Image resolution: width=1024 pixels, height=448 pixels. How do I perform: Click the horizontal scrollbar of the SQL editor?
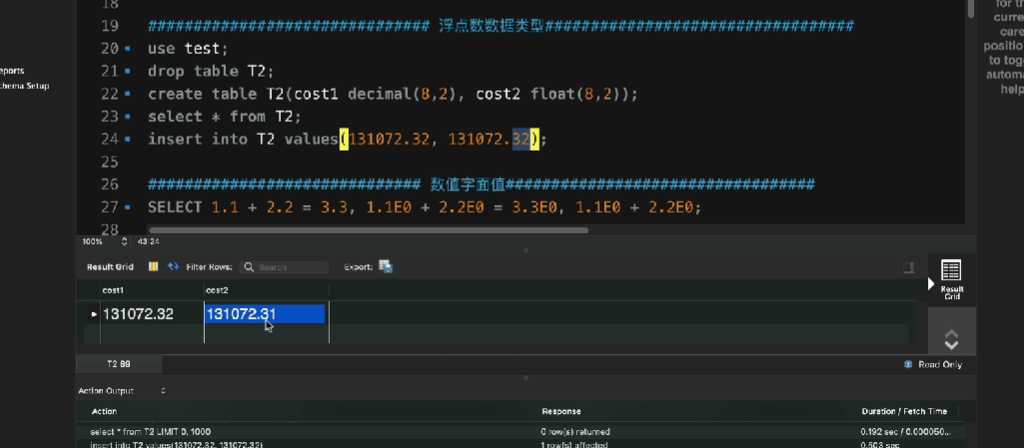tap(368, 230)
